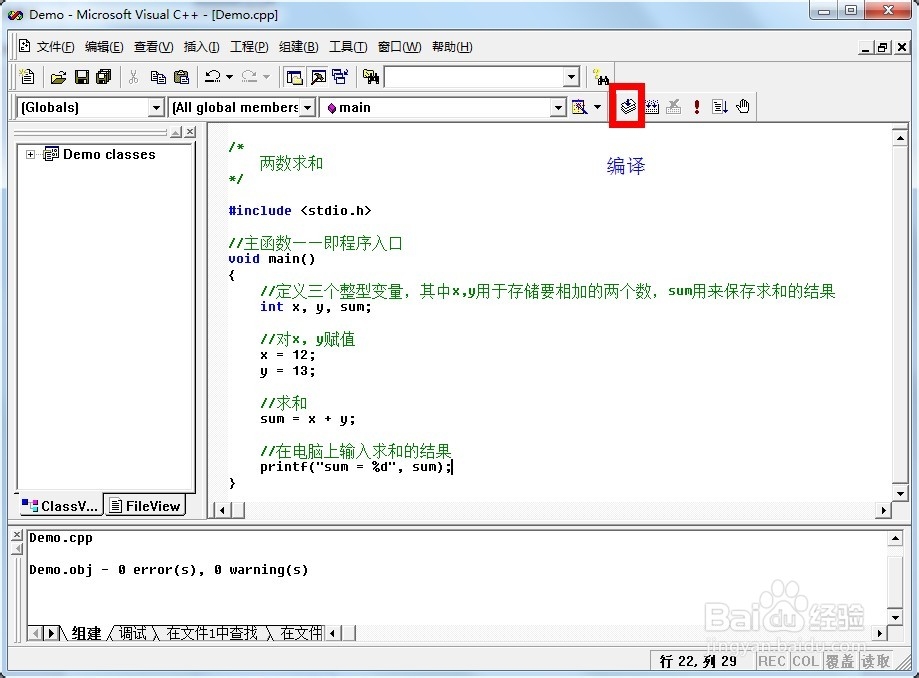Save the file with the floppy icon
Viewport: 919px width, 678px height.
click(82, 77)
